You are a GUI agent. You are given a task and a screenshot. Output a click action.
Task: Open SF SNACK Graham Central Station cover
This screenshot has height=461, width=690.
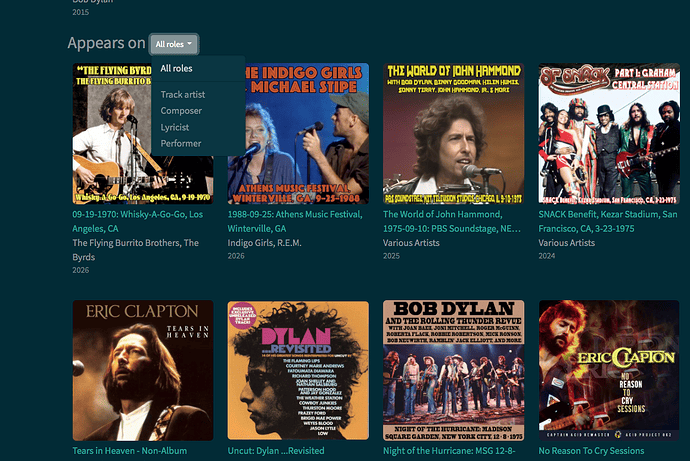[x=609, y=133]
